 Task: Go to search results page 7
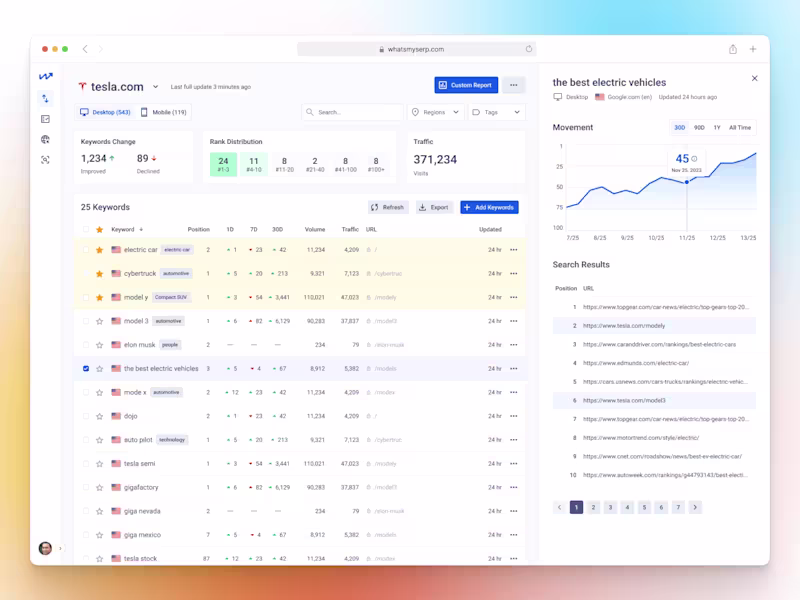click(678, 507)
